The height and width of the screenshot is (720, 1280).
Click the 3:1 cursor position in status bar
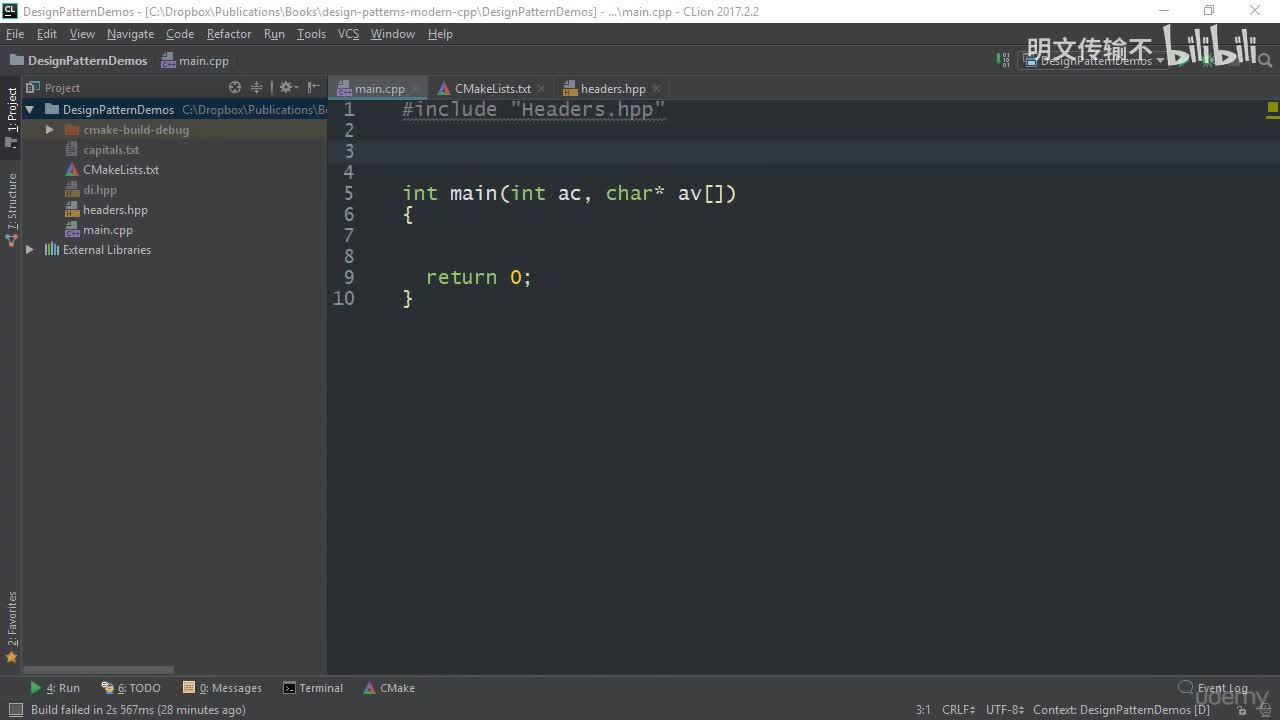point(923,710)
